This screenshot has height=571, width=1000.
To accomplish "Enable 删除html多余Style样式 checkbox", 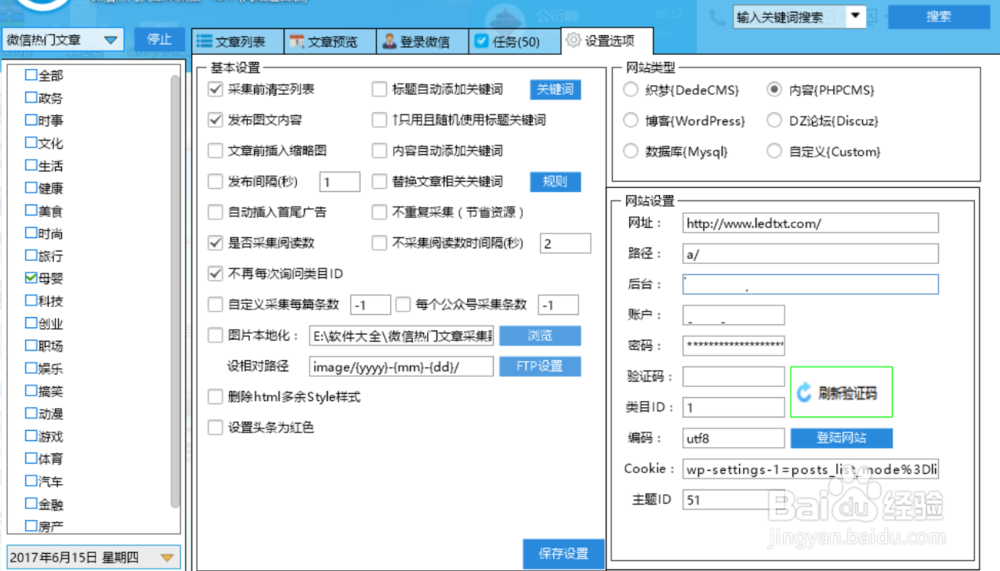I will (216, 397).
